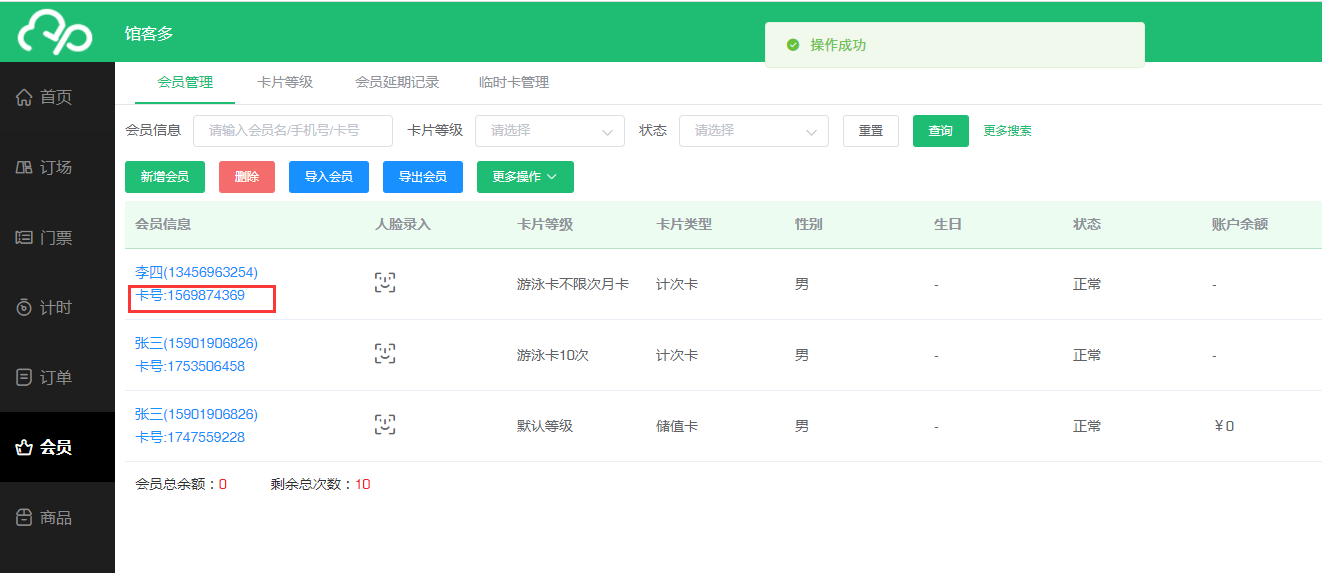Image resolution: width=1322 pixels, height=573 pixels.
Task: Open 张三 link above card 1747559228
Action: (x=196, y=414)
